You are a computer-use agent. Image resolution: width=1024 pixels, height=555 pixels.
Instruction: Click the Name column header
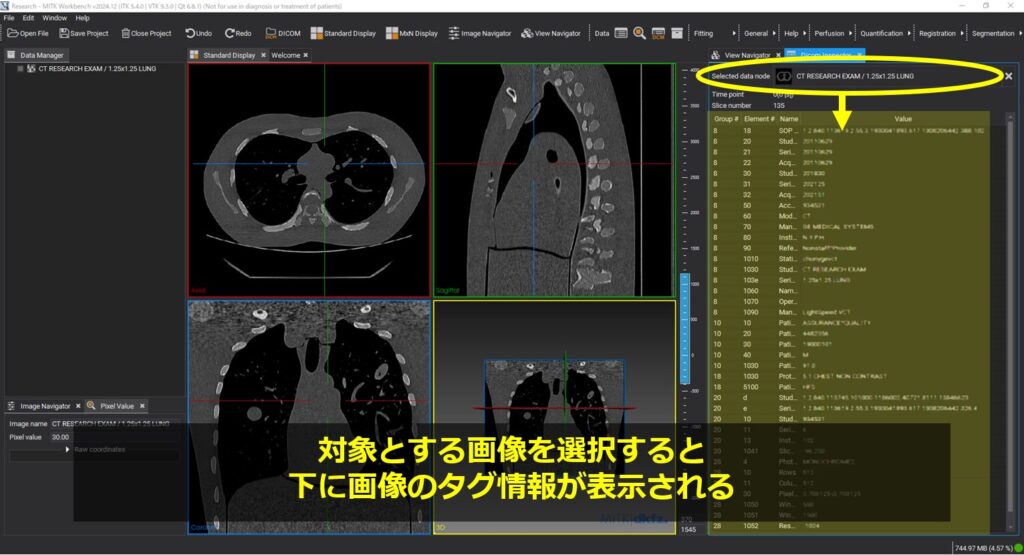[x=789, y=119]
